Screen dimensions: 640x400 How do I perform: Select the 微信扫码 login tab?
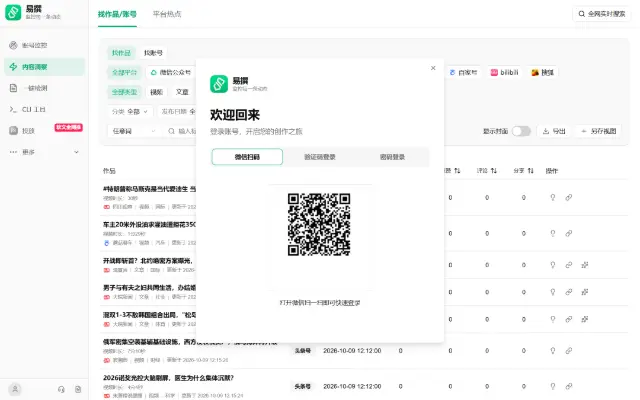(x=247, y=157)
